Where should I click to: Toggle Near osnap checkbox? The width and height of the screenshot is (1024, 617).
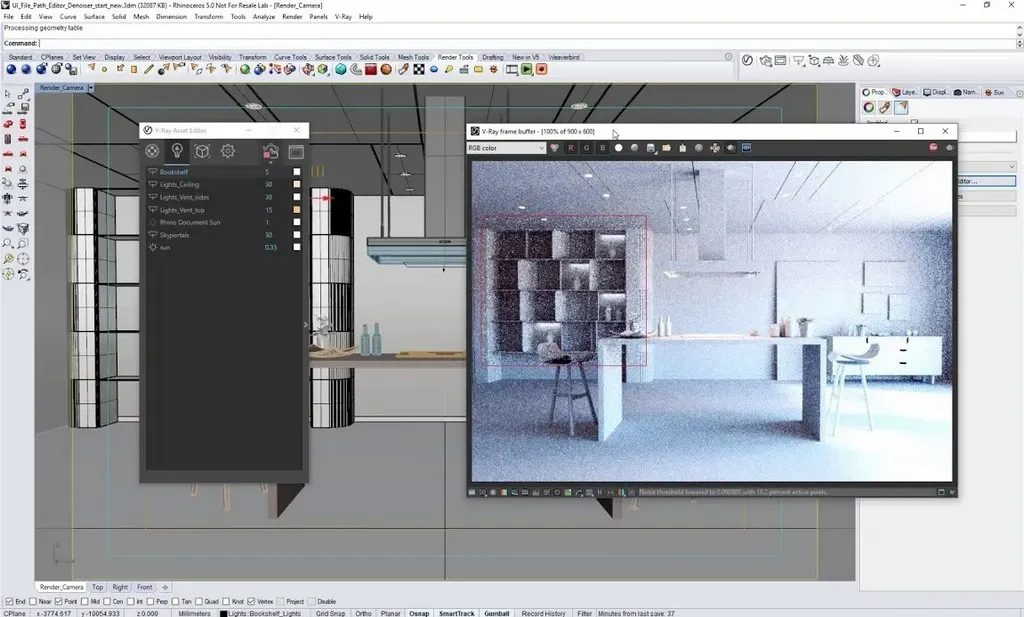tap(33, 601)
